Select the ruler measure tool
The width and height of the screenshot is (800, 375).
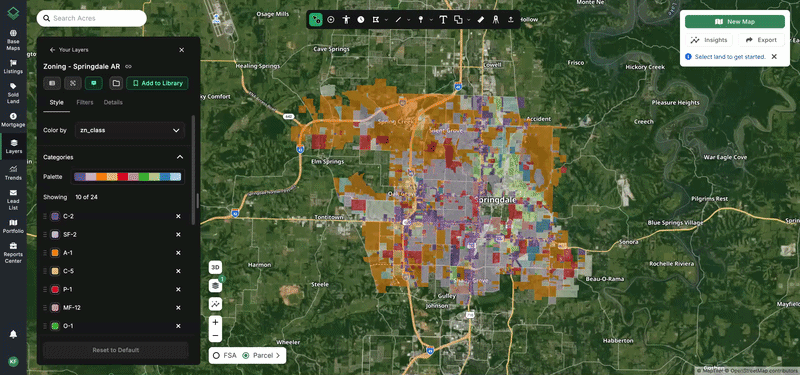(x=480, y=20)
